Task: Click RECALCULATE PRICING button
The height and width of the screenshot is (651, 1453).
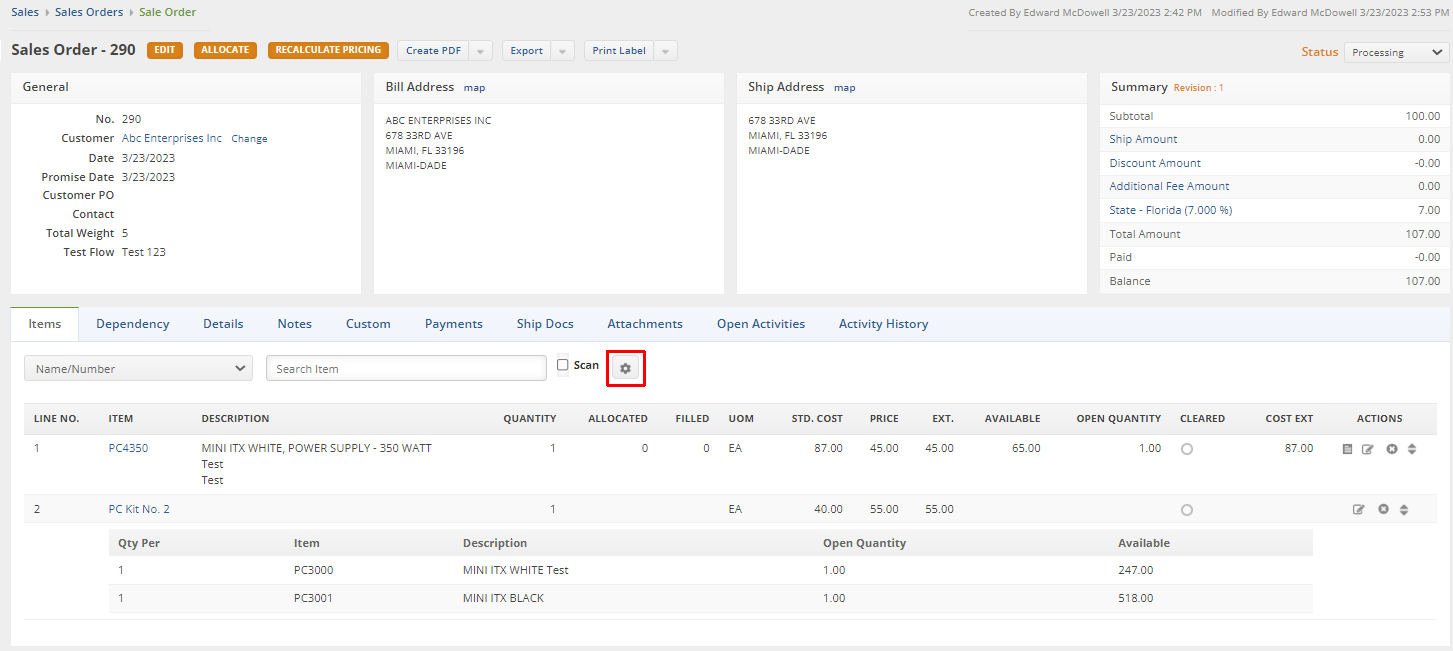Action: tap(328, 50)
